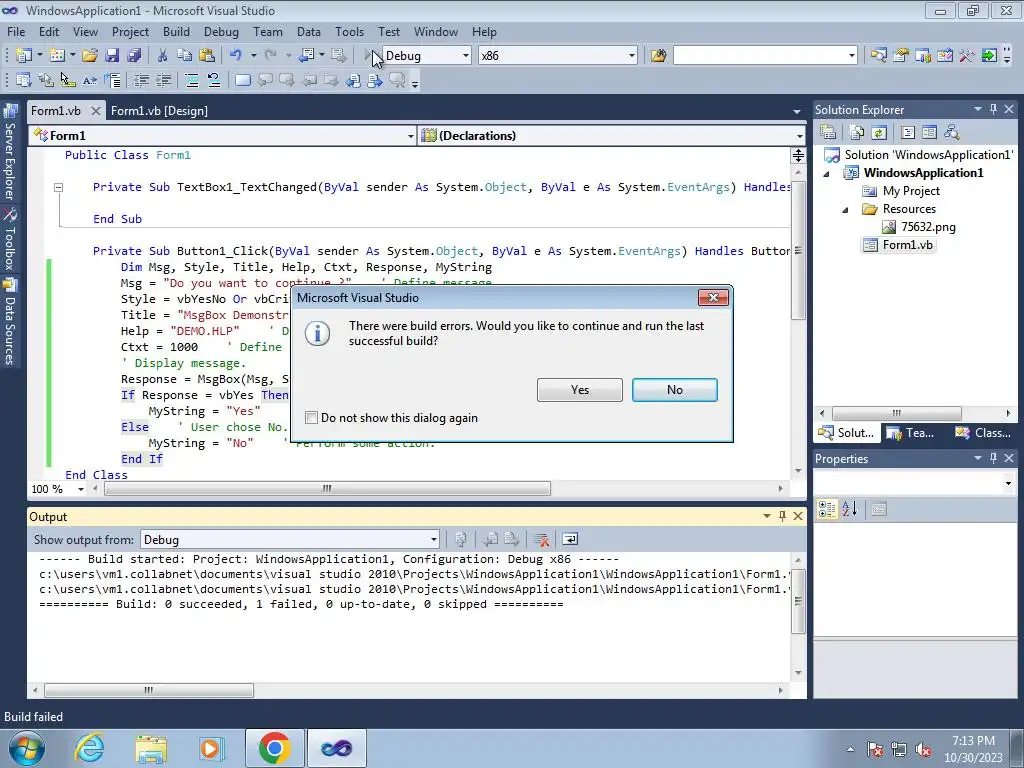1024x768 pixels.
Task: Click the Open File folder icon
Action: tap(89, 56)
